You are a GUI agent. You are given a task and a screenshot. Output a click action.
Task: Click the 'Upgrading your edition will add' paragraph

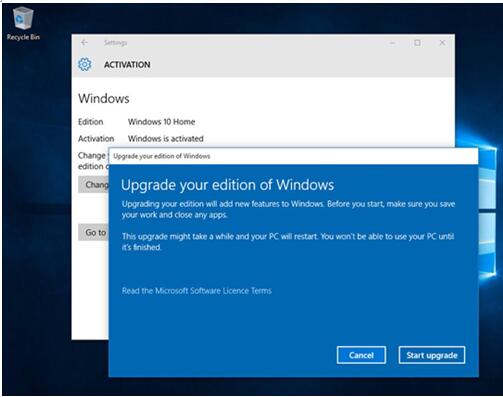coord(288,209)
